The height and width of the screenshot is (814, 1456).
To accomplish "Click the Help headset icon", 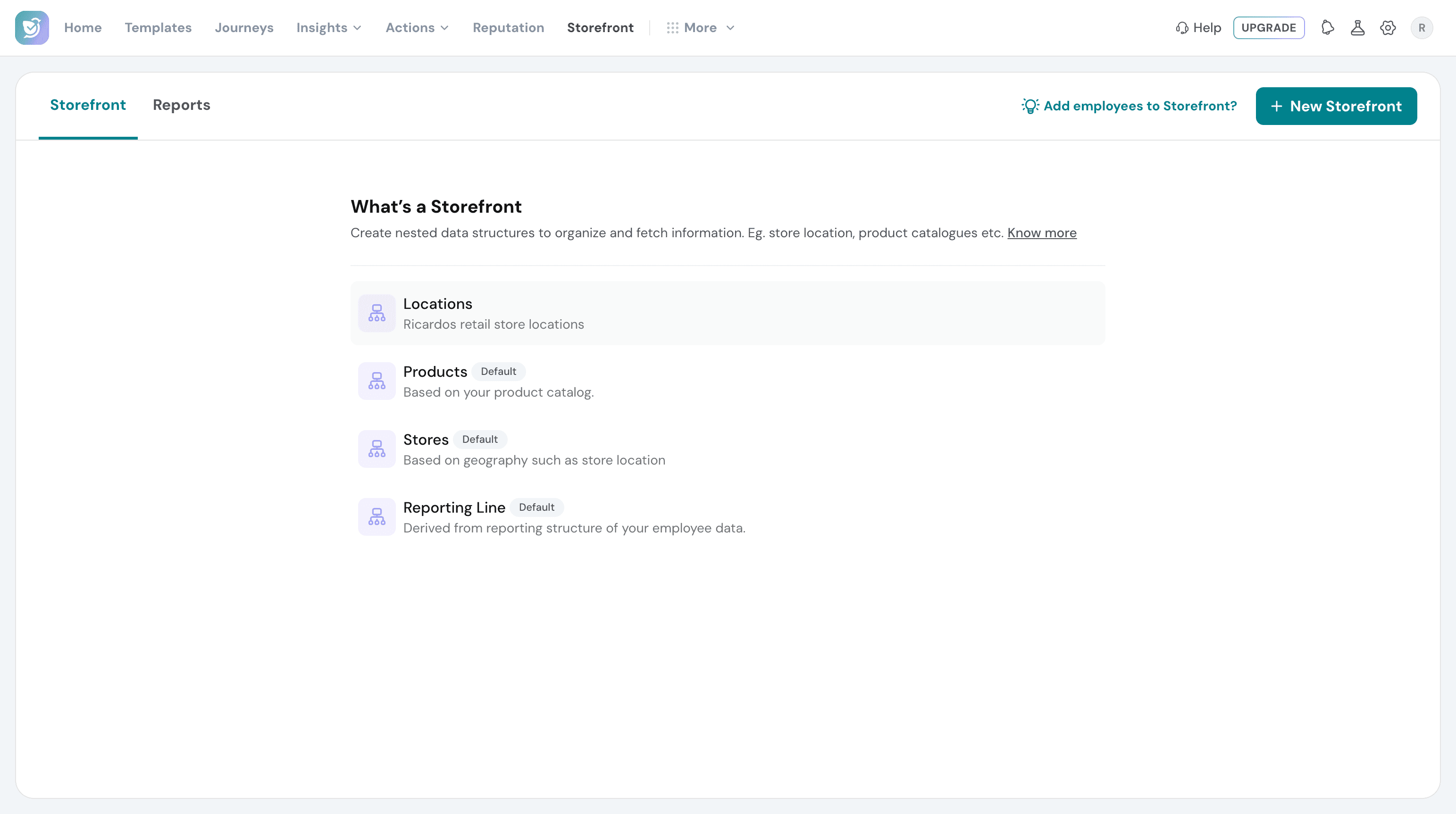I will point(1182,28).
